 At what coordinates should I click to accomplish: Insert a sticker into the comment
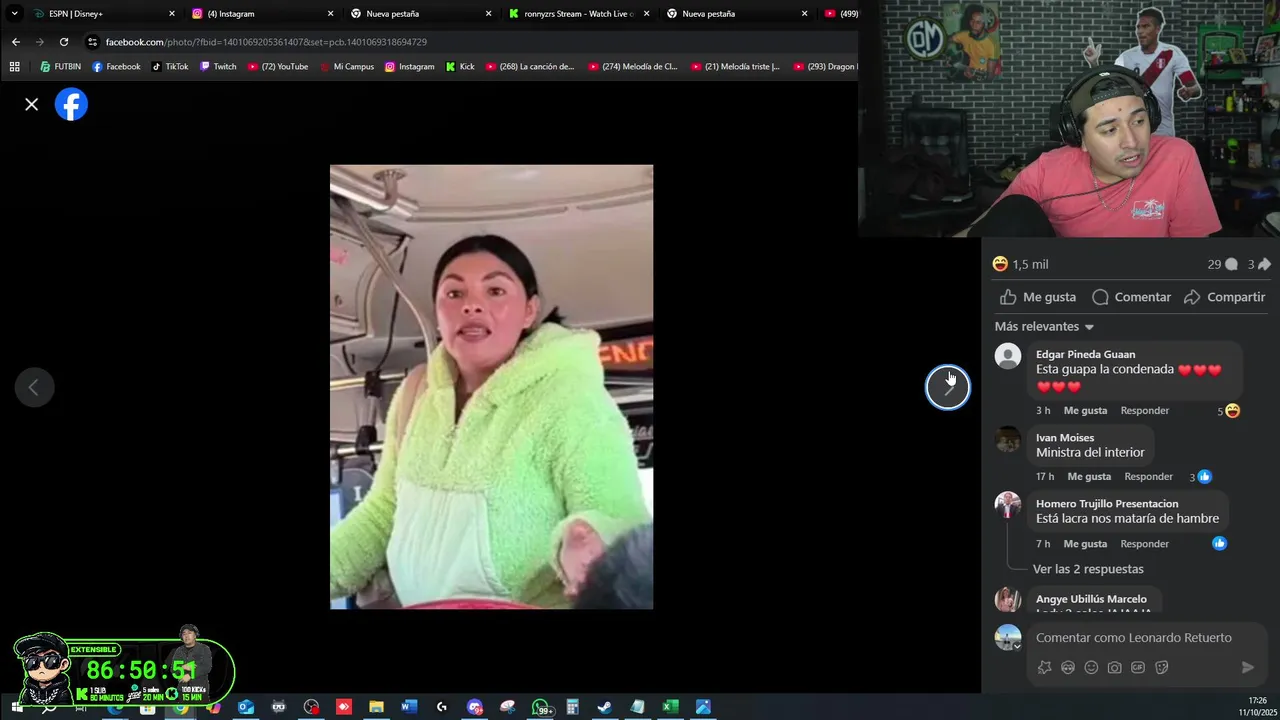pyautogui.click(x=1161, y=667)
